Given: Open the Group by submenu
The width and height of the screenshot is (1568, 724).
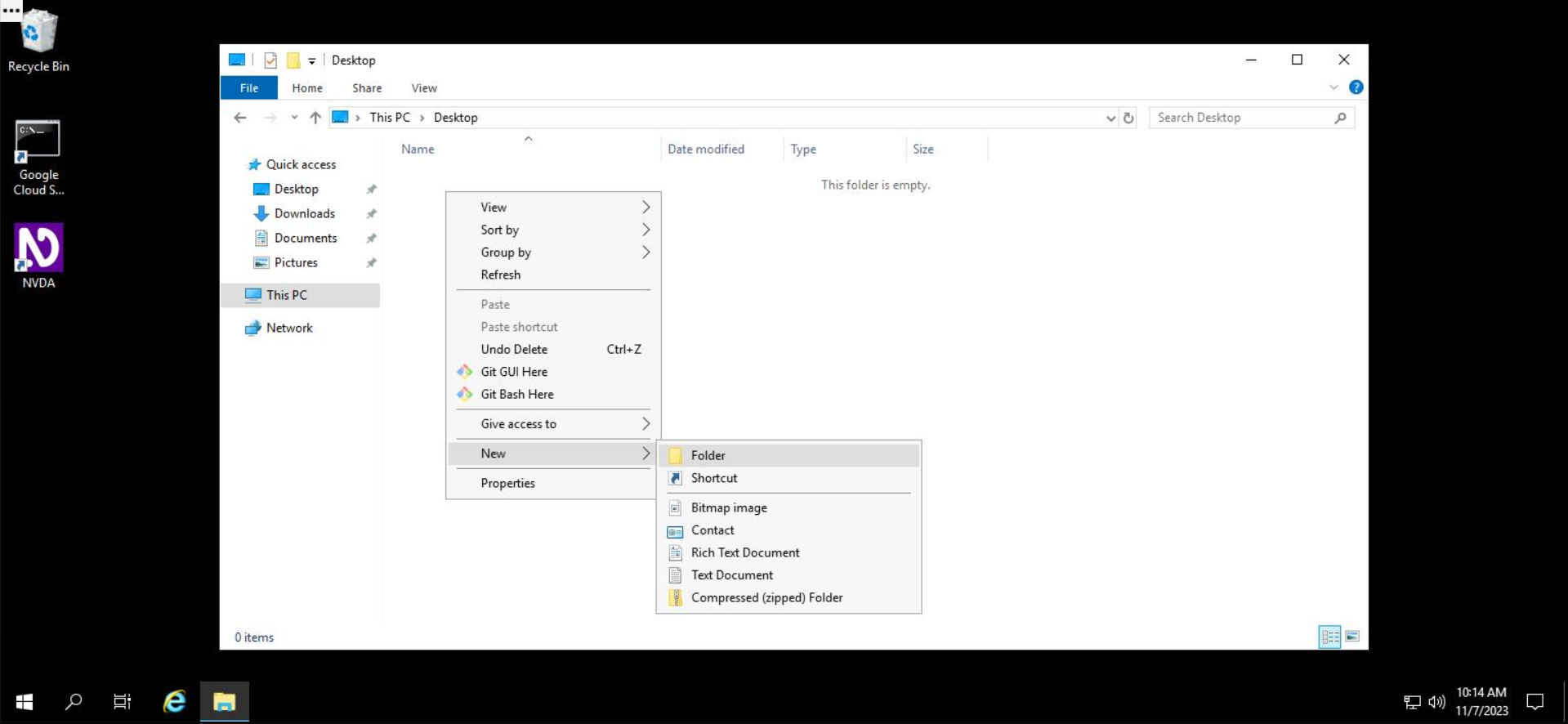Looking at the screenshot, I should pyautogui.click(x=553, y=253).
